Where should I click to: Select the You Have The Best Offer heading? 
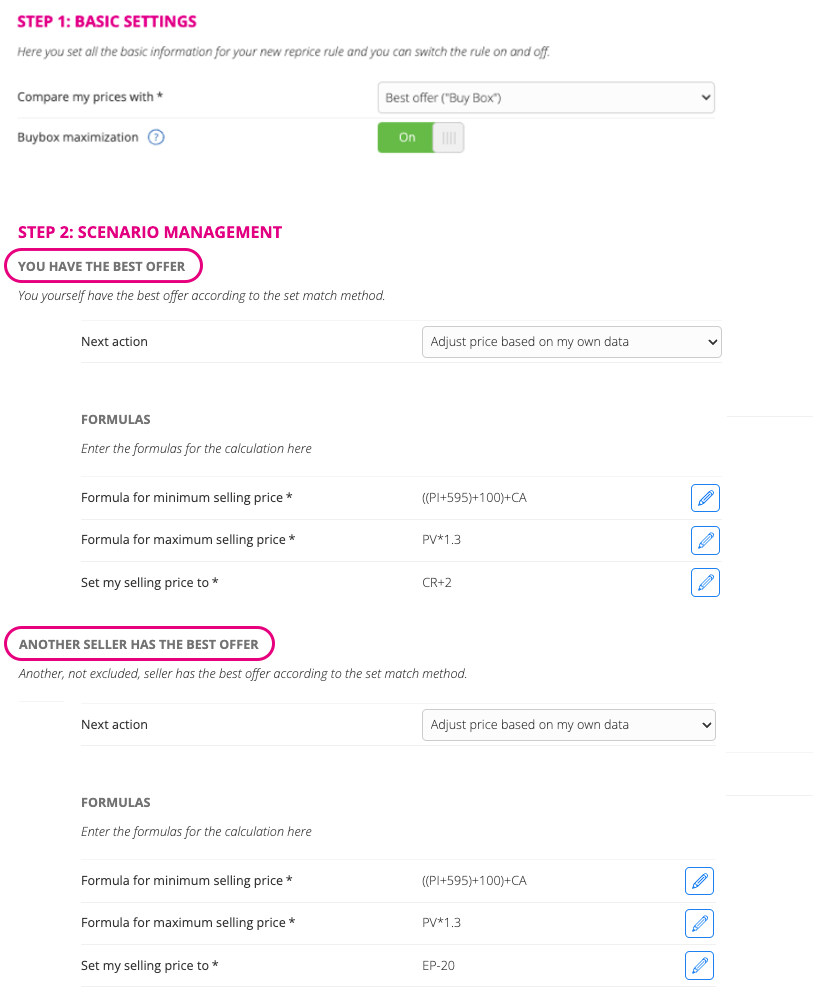click(102, 266)
